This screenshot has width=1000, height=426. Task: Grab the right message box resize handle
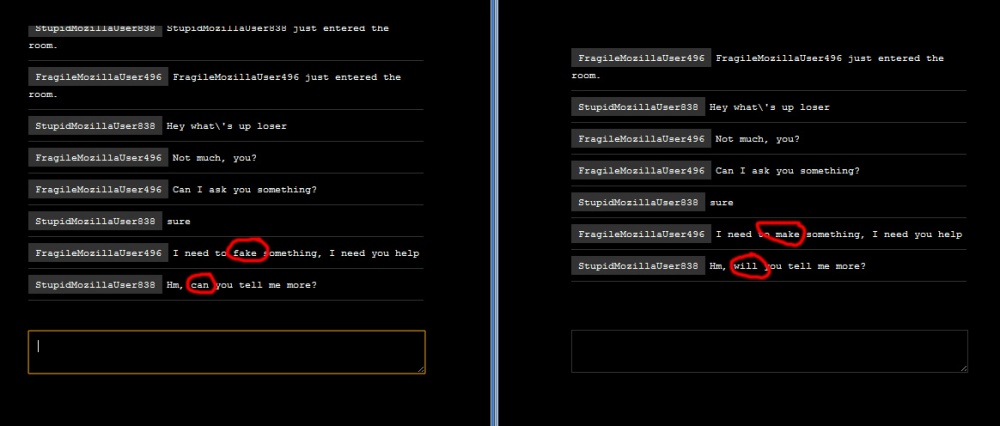[x=964, y=369]
